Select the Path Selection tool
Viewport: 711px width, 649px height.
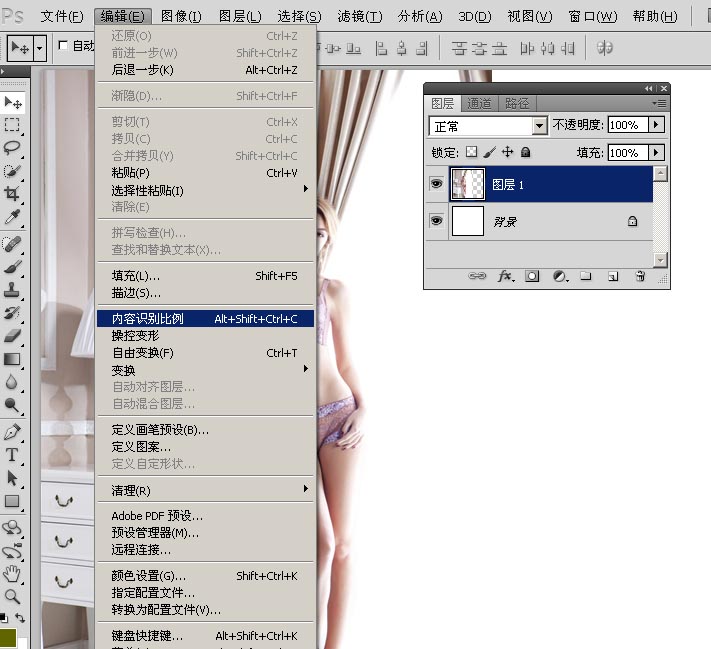click(12, 478)
